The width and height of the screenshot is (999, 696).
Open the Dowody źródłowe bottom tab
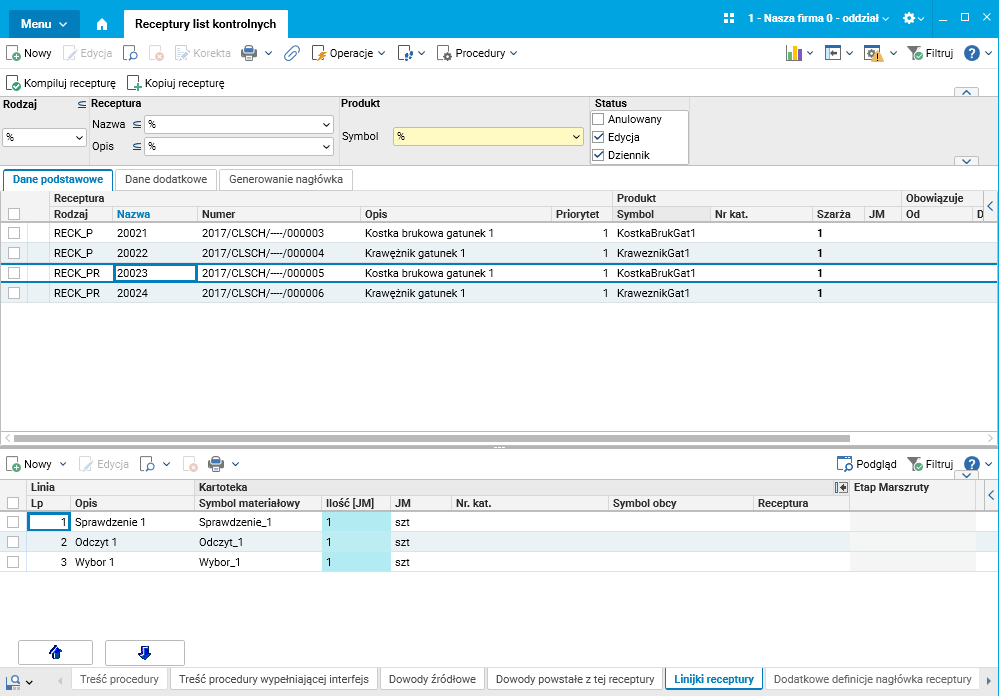point(432,679)
